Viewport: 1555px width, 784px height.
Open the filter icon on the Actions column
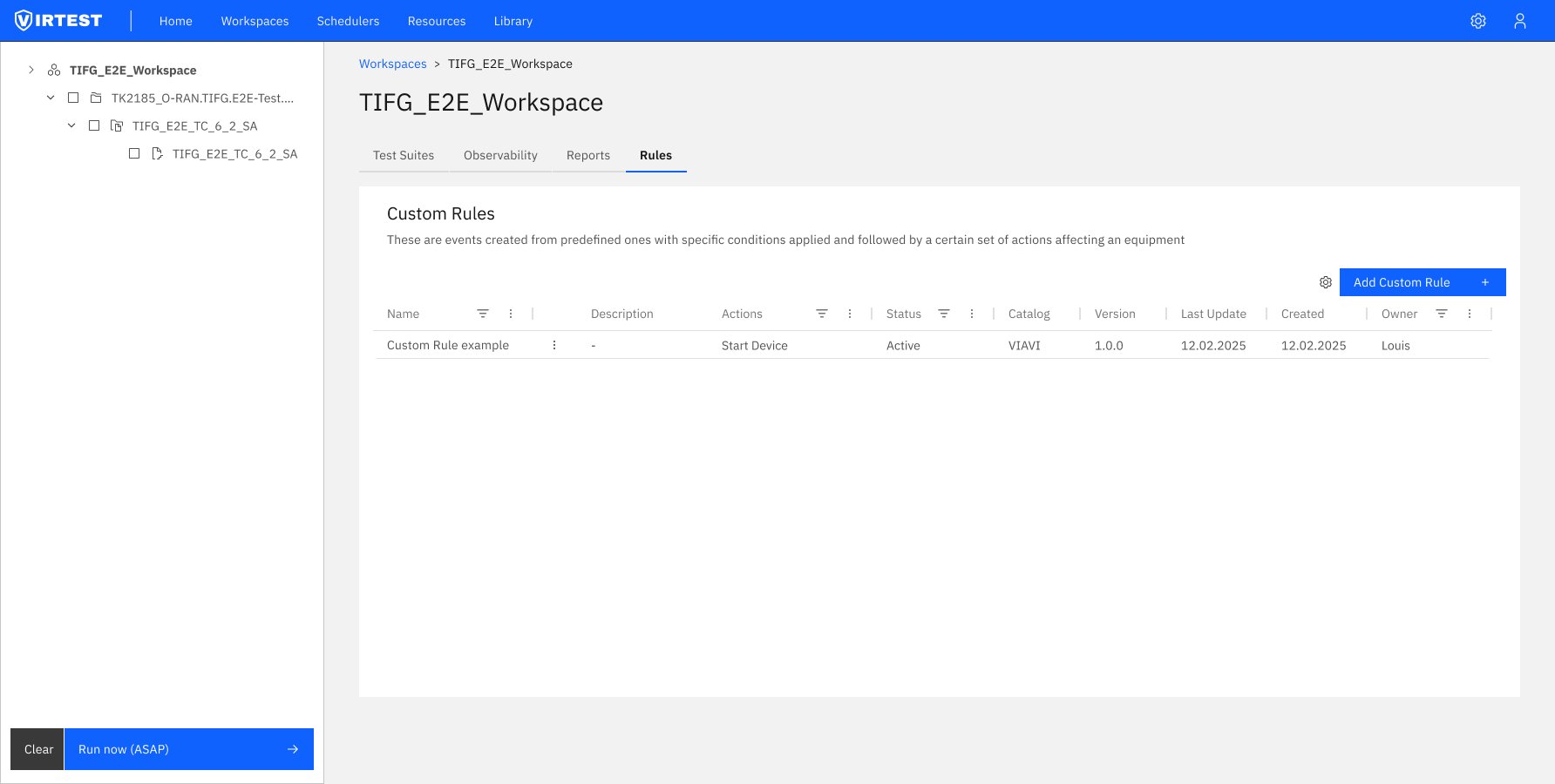[822, 314]
